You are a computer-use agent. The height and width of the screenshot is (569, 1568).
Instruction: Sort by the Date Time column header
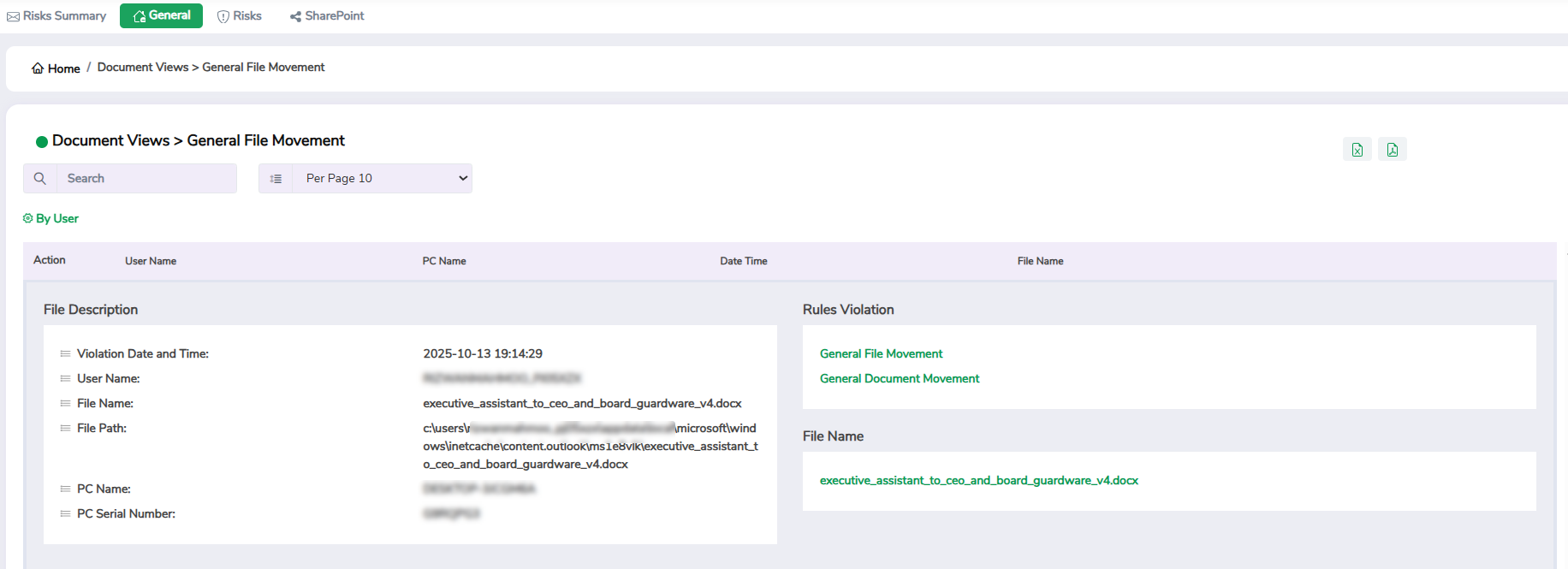coord(743,261)
